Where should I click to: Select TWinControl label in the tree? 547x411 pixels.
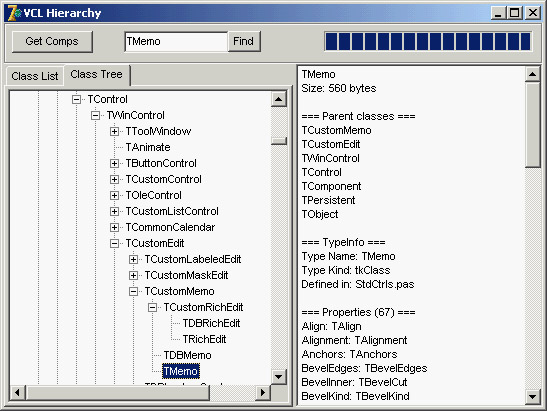(136, 115)
